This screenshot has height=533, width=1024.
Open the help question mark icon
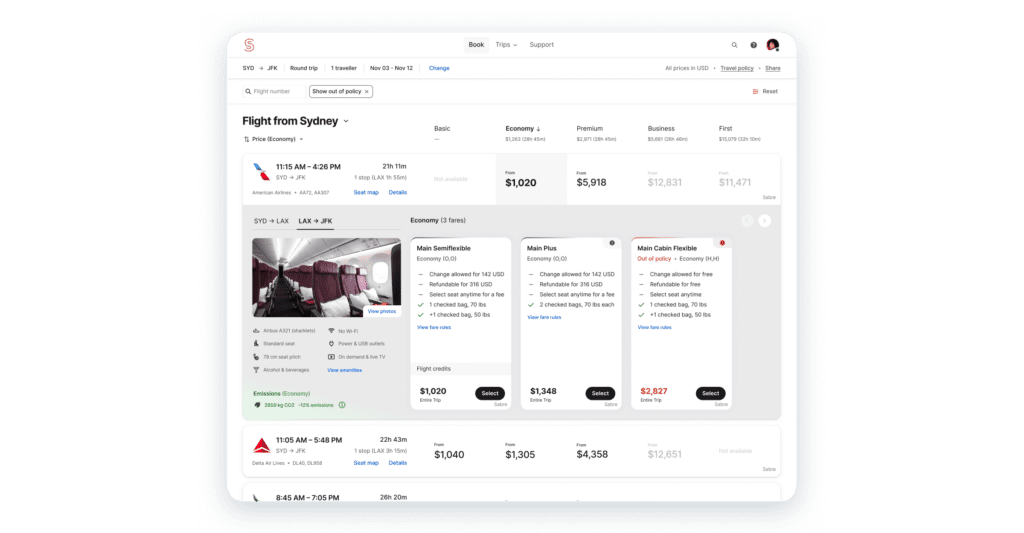[754, 45]
